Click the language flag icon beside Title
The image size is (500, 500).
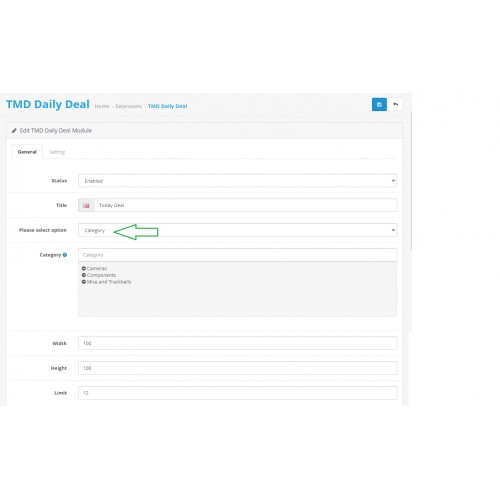(86, 205)
